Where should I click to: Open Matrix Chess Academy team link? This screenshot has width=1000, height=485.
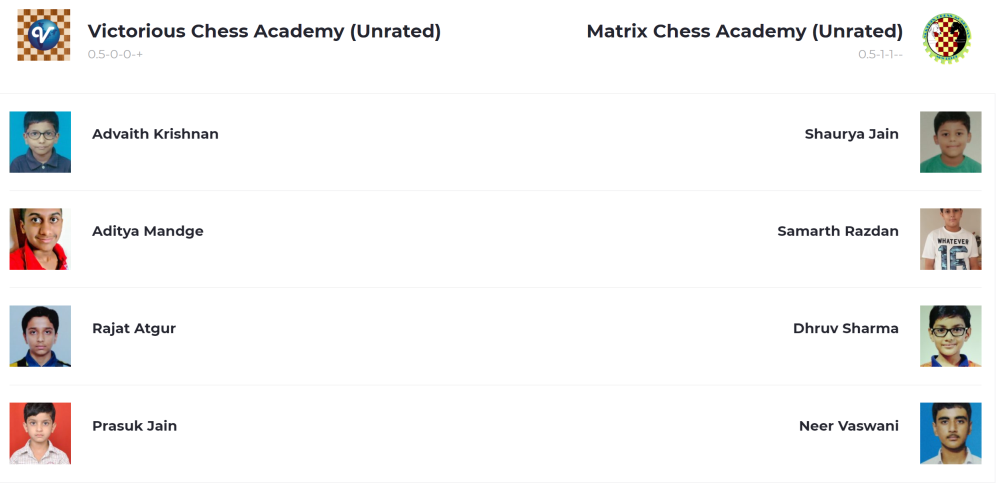[x=744, y=31]
